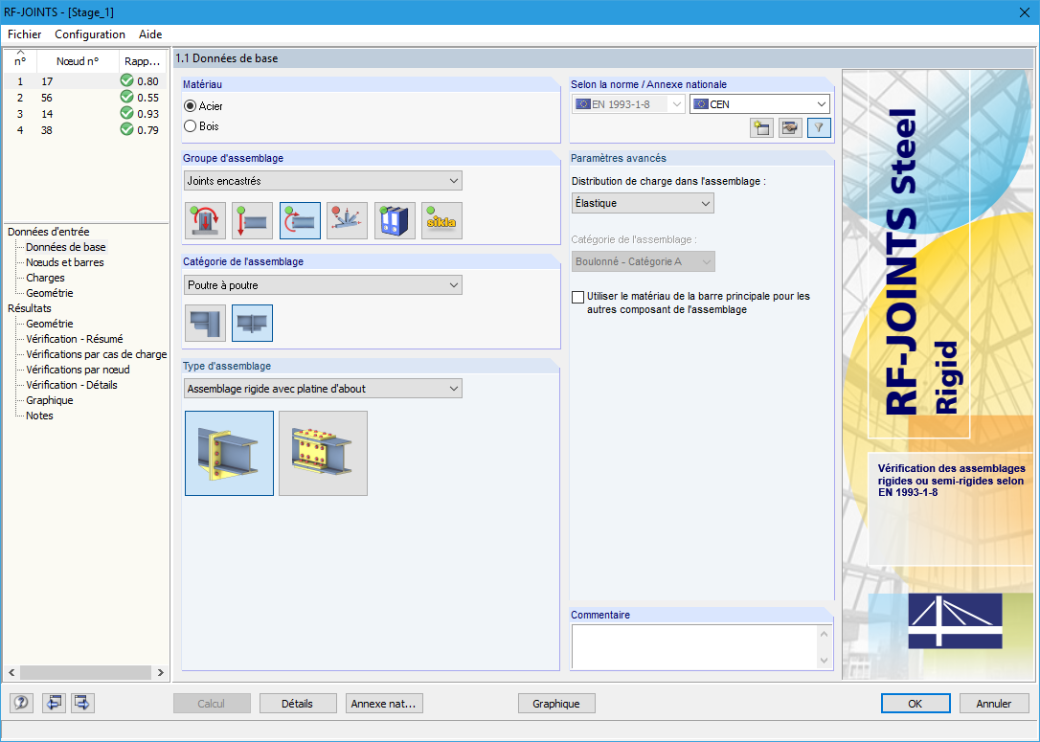
Task: Select the pinned joint group icon
Action: 253,221
